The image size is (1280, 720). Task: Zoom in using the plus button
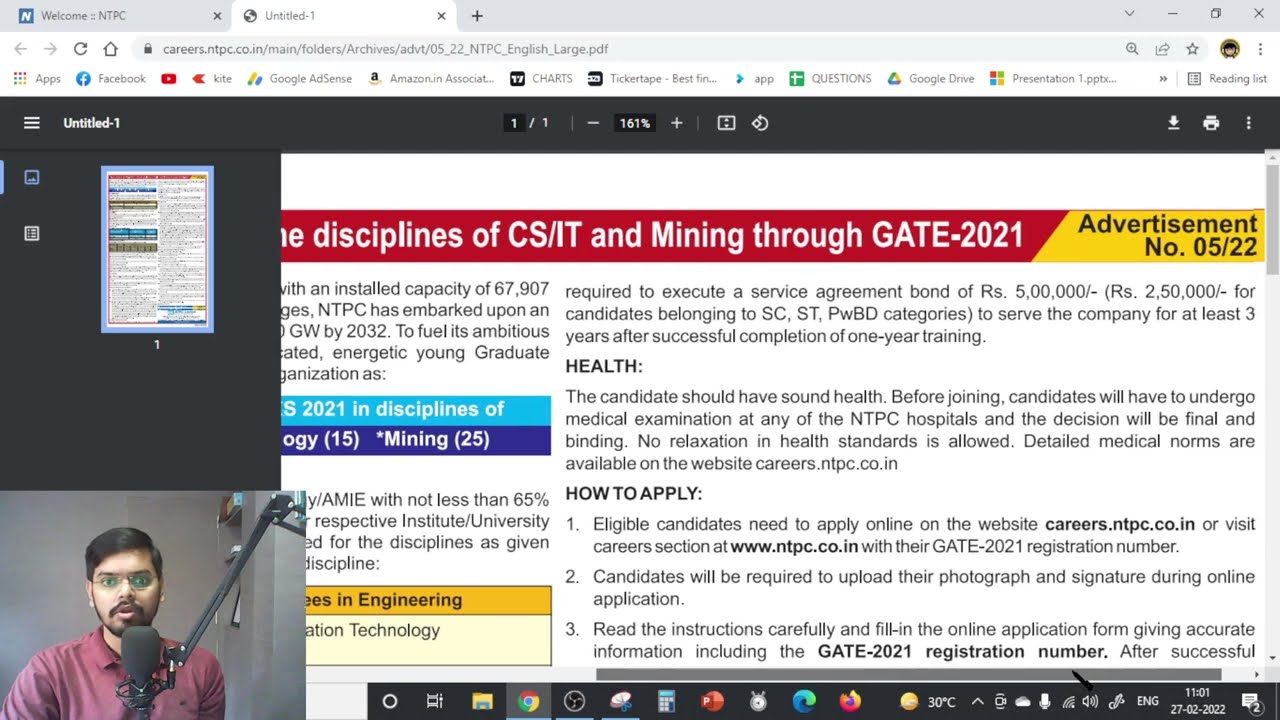676,123
